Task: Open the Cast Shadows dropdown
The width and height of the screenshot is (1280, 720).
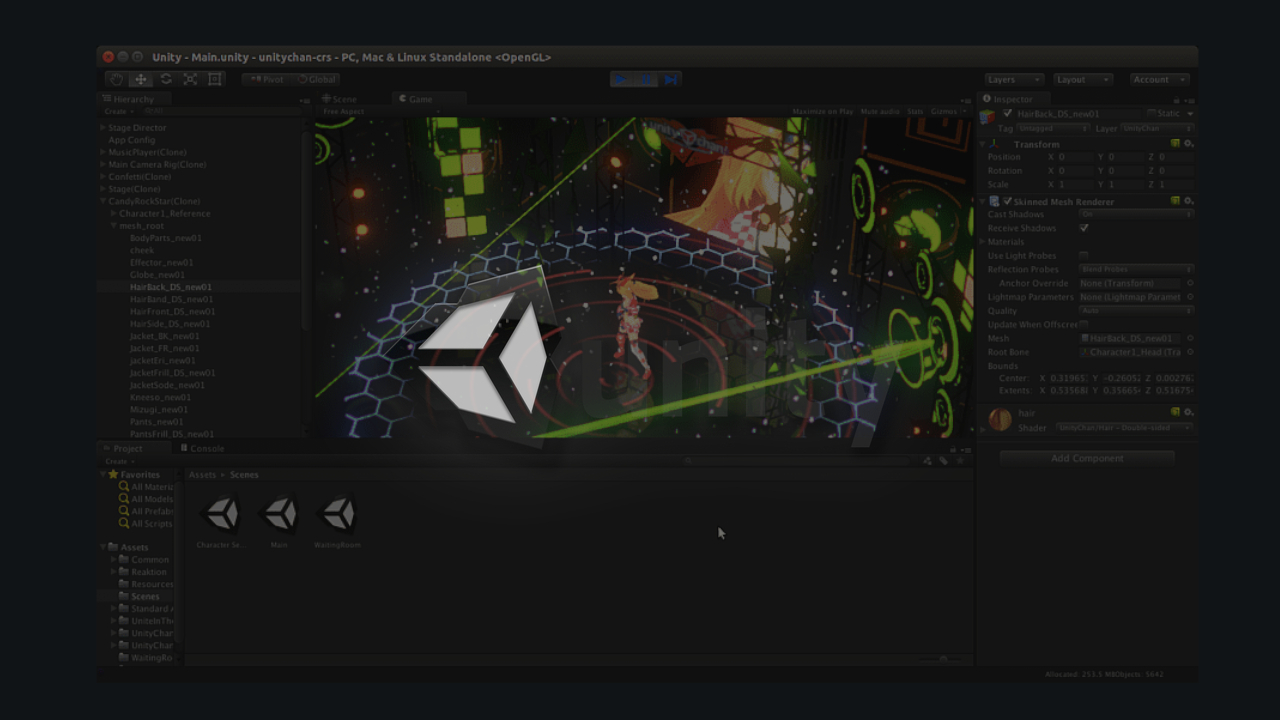Action: 1135,214
